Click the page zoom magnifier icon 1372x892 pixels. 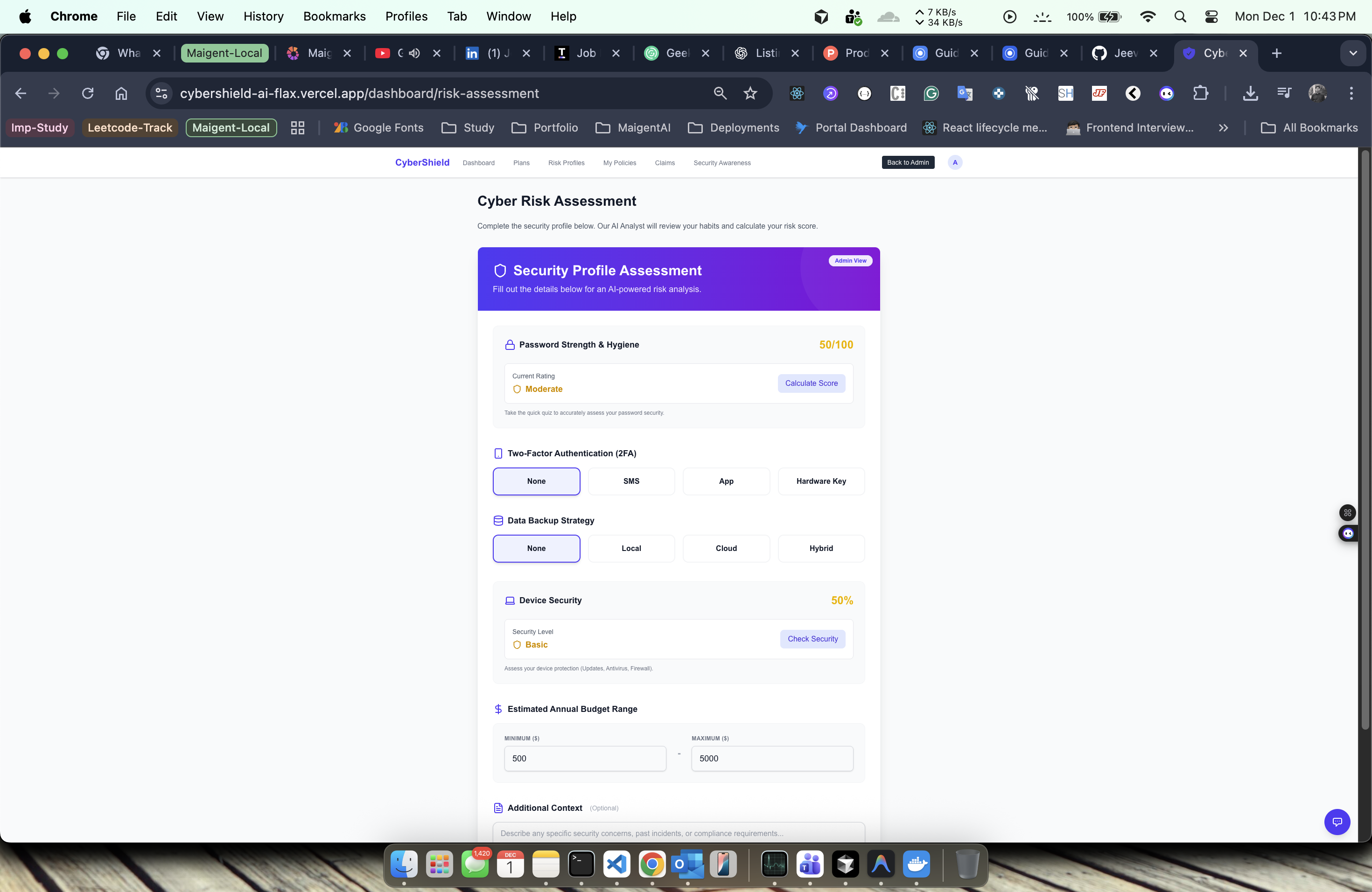coord(720,93)
